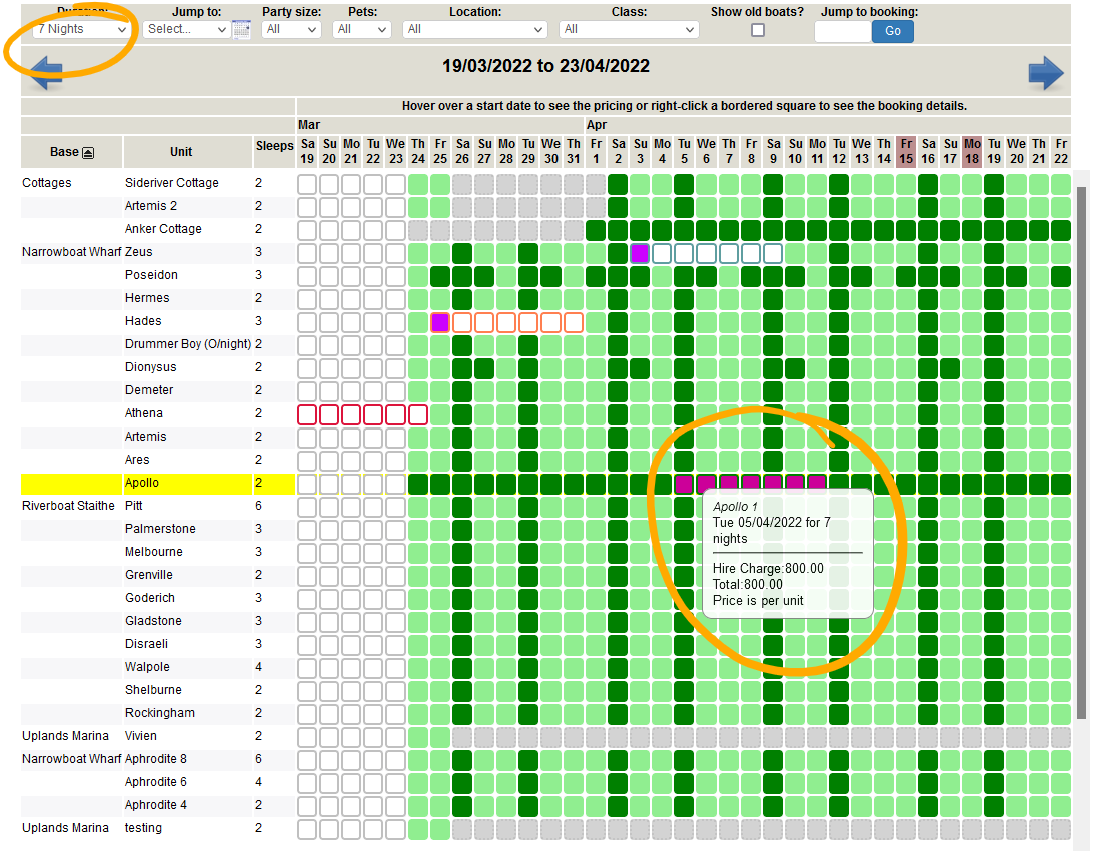The image size is (1094, 851).
Task: Click the first red-bordered square in Athena row
Action: click(x=307, y=414)
